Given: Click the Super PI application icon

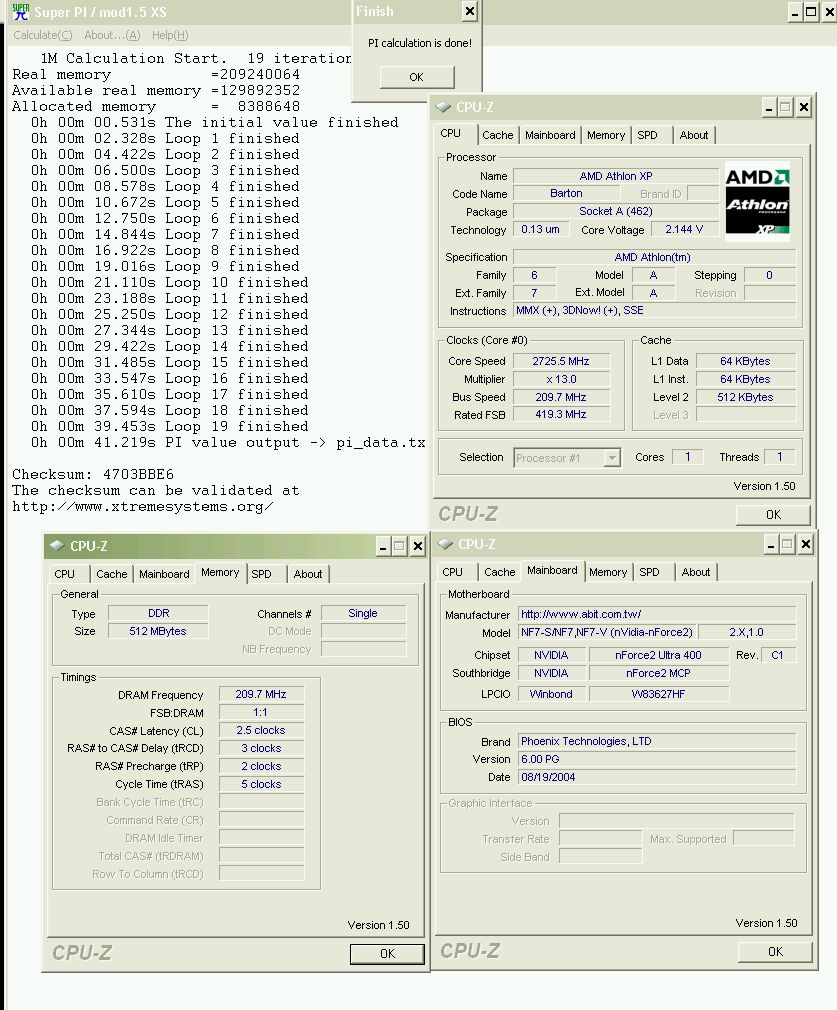Looking at the screenshot, I should pyautogui.click(x=21, y=12).
